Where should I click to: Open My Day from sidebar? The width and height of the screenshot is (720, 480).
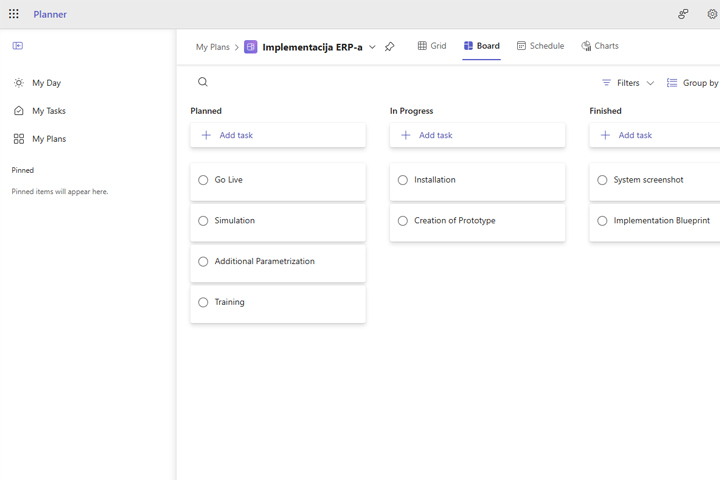pos(46,83)
